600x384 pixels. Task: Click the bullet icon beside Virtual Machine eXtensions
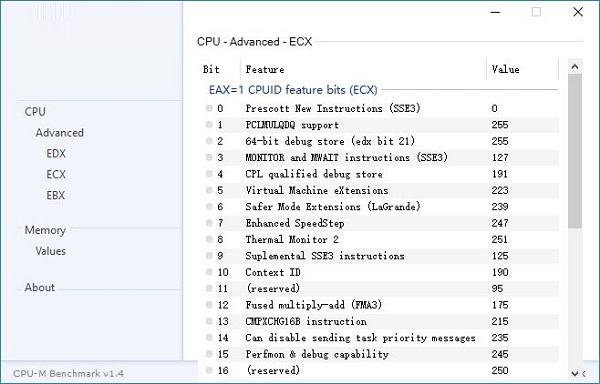(x=209, y=190)
